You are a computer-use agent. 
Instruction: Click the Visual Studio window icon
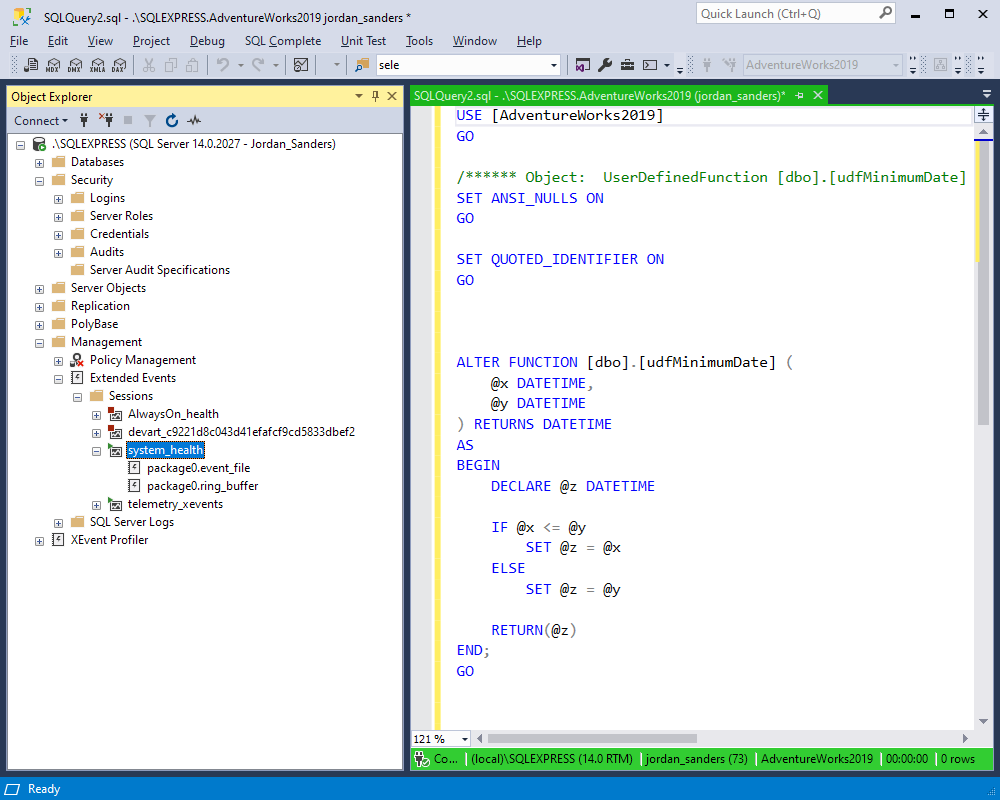tap(582, 65)
